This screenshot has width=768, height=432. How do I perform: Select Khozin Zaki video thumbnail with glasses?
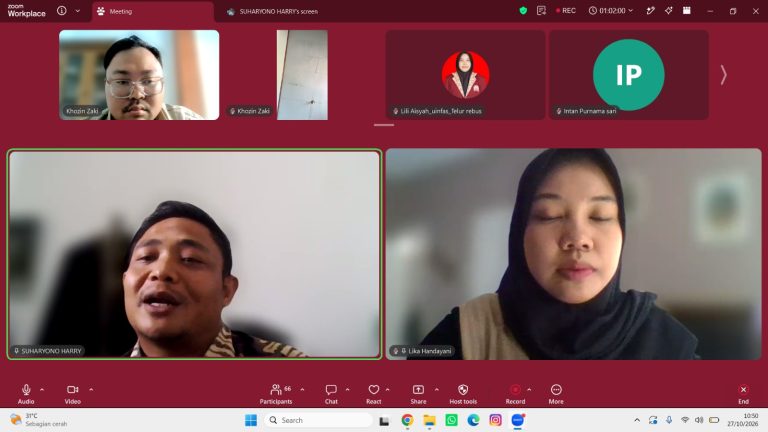139,75
